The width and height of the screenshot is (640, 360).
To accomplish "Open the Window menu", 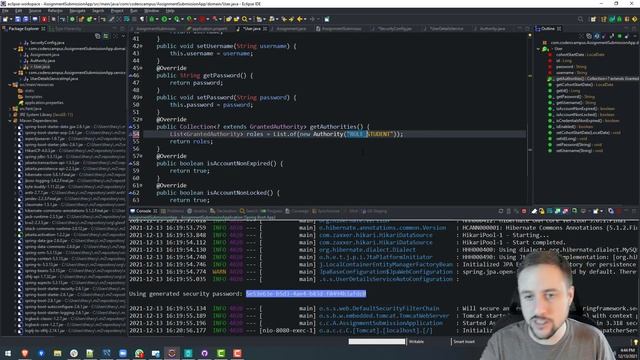I will coord(151,11).
